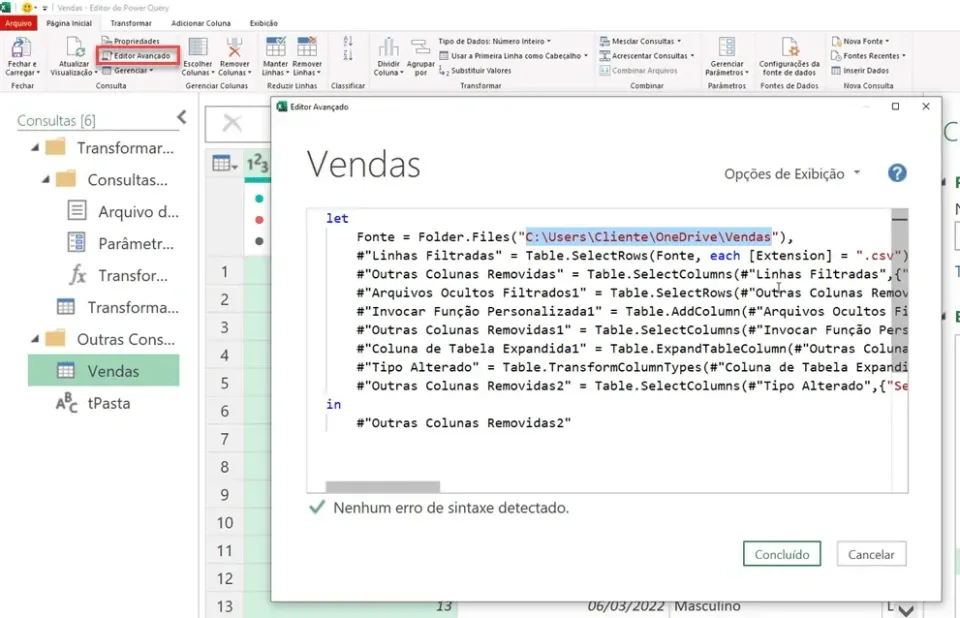This screenshot has height=618, width=960.
Task: Click the table menu icon in the grid corner
Action: click(225, 164)
